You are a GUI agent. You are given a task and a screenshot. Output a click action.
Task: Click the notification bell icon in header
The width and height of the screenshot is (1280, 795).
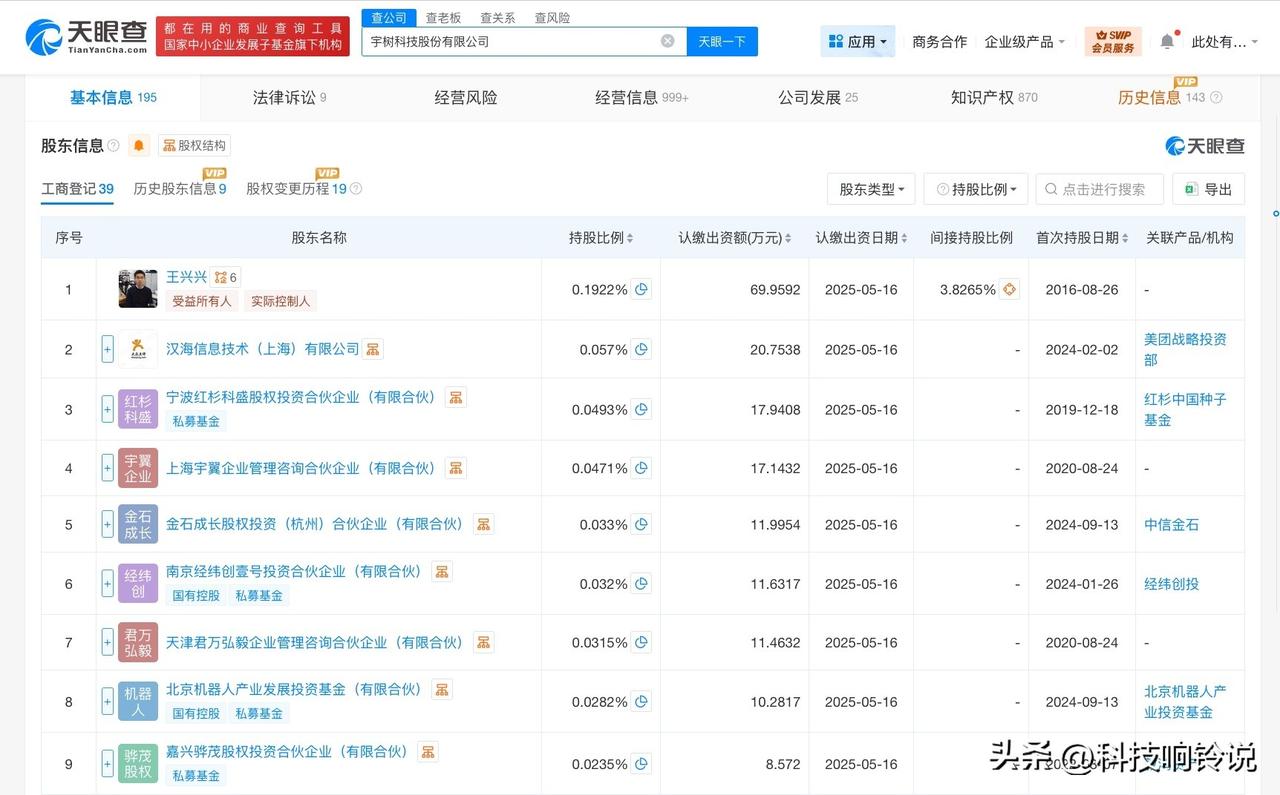[x=1167, y=42]
